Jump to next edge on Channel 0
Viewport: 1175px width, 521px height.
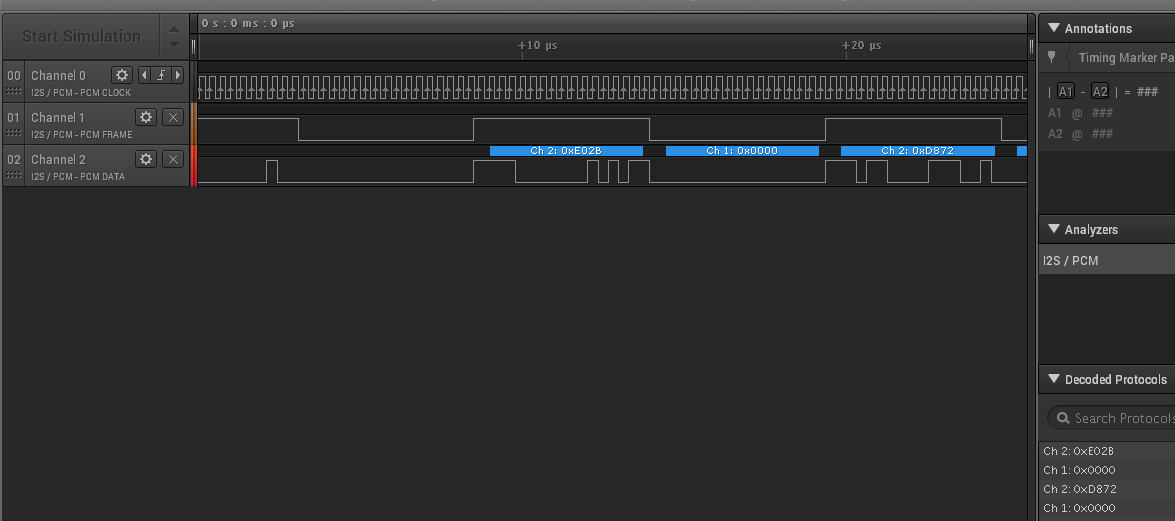178,75
